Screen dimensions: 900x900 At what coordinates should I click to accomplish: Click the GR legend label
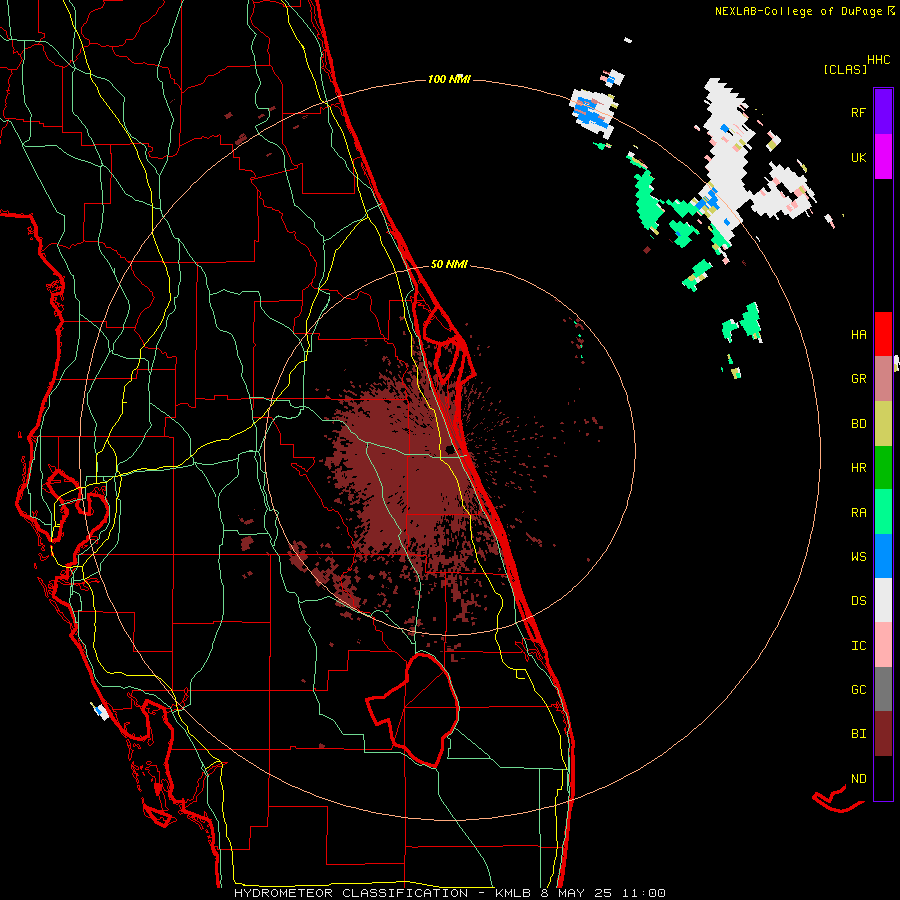858,379
